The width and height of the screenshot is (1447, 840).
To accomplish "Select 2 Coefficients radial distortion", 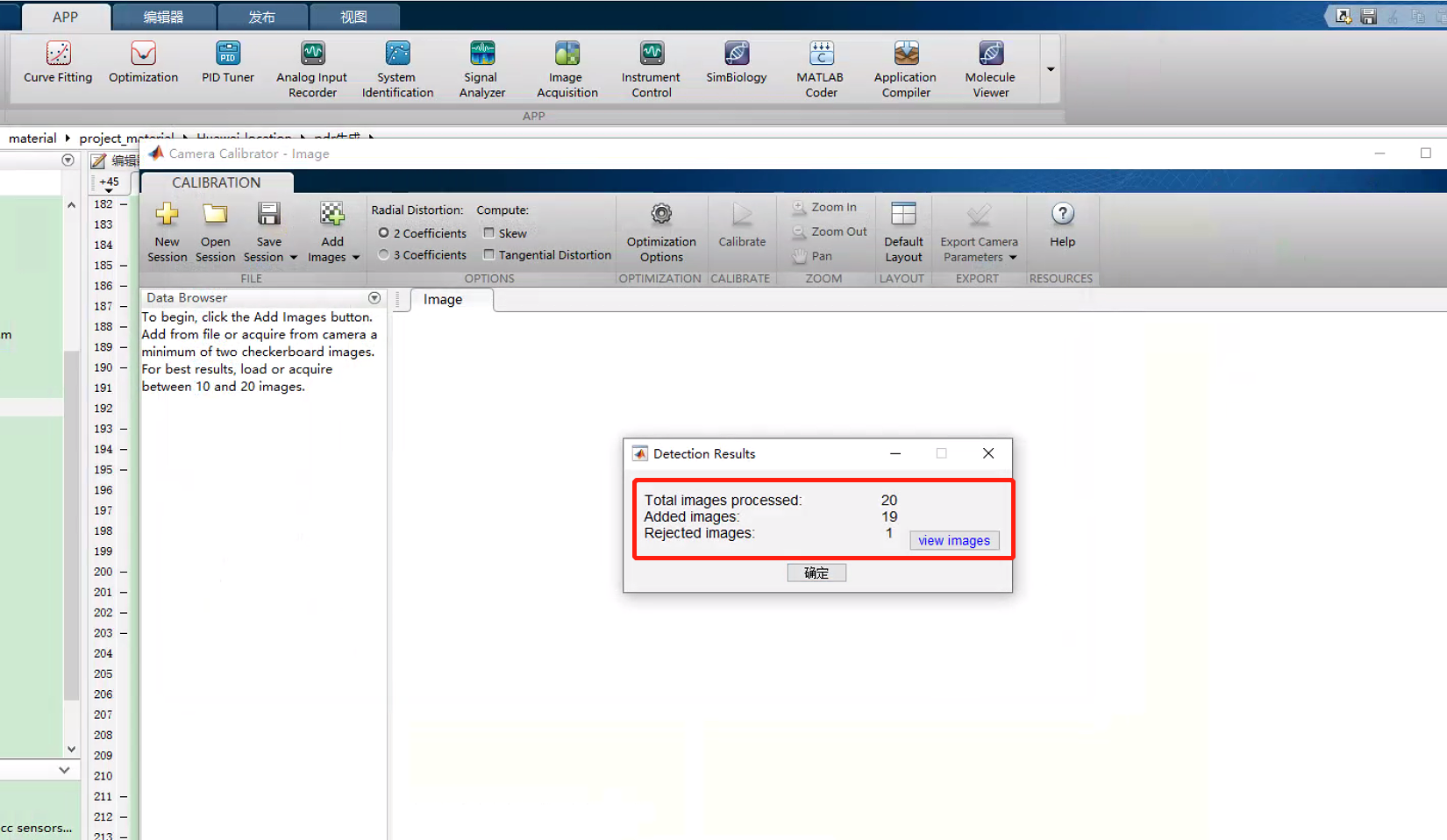I will click(383, 233).
